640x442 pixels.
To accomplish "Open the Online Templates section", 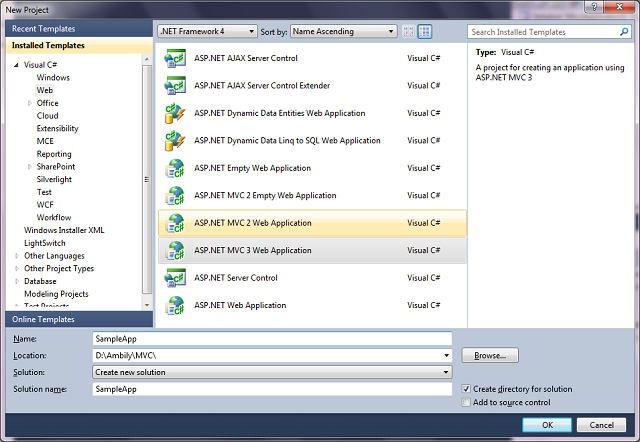I will click(43, 318).
